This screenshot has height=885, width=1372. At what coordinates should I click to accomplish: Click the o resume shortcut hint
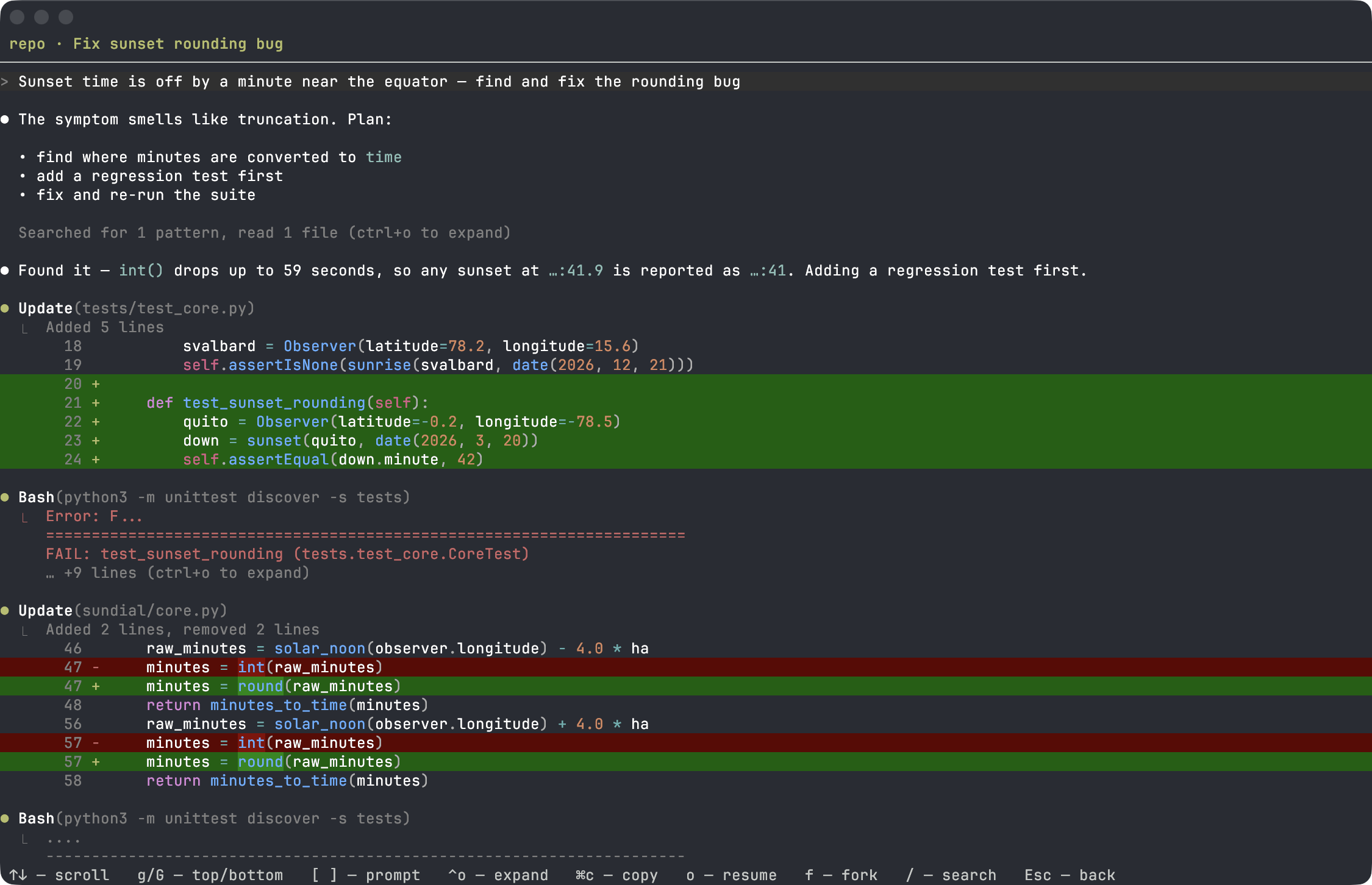tap(732, 875)
